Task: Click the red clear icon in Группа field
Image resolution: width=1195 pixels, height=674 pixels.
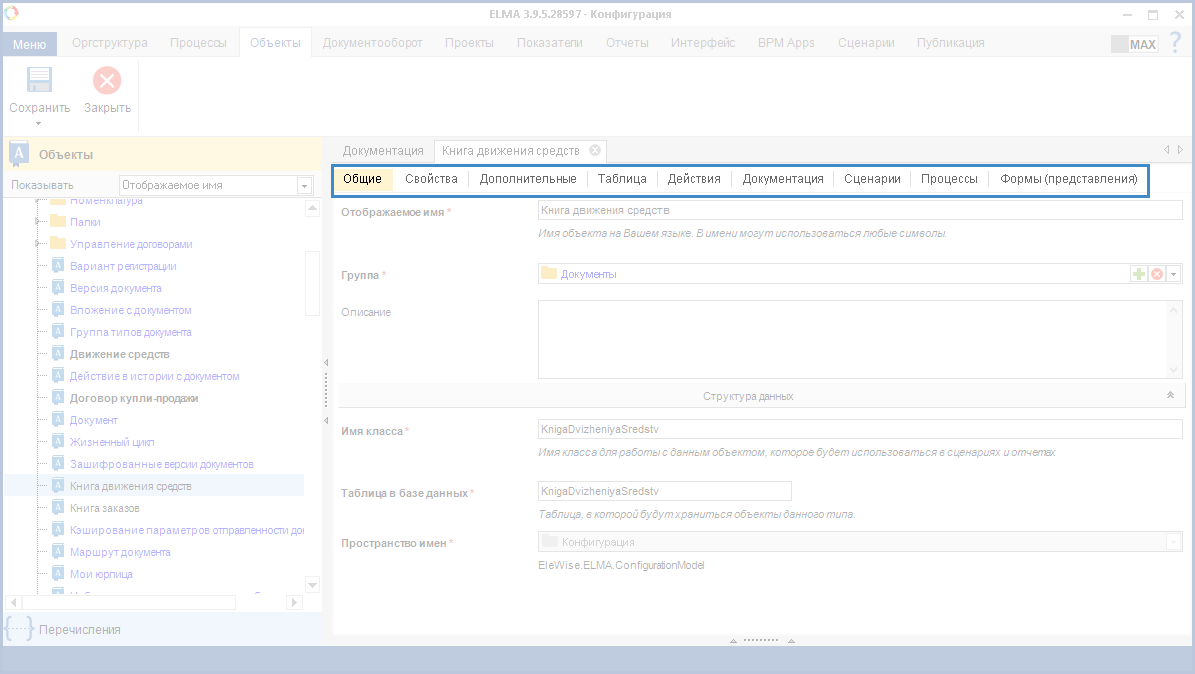Action: (1157, 274)
